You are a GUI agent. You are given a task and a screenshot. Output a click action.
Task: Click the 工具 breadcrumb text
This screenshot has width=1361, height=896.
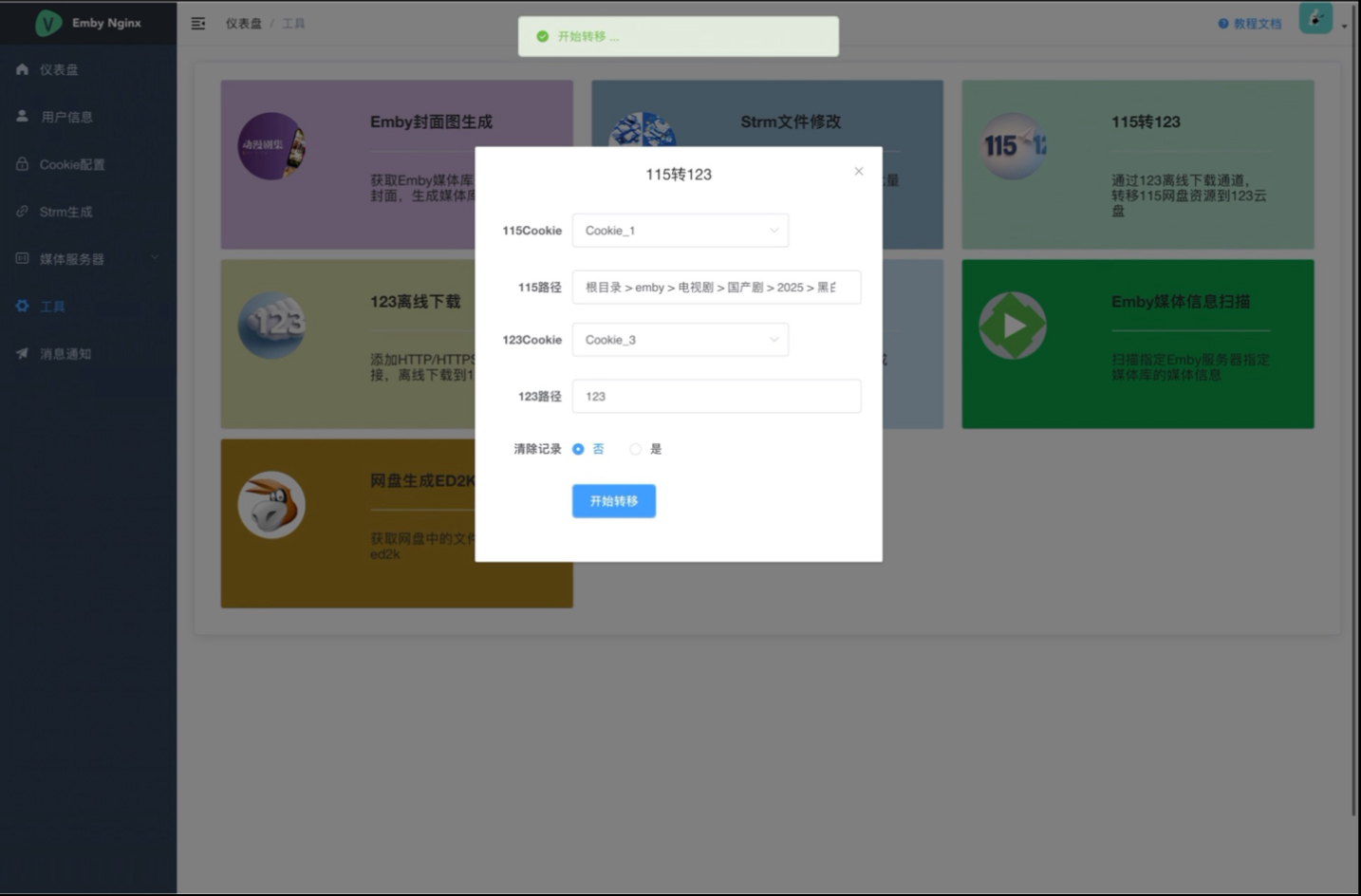click(x=293, y=24)
